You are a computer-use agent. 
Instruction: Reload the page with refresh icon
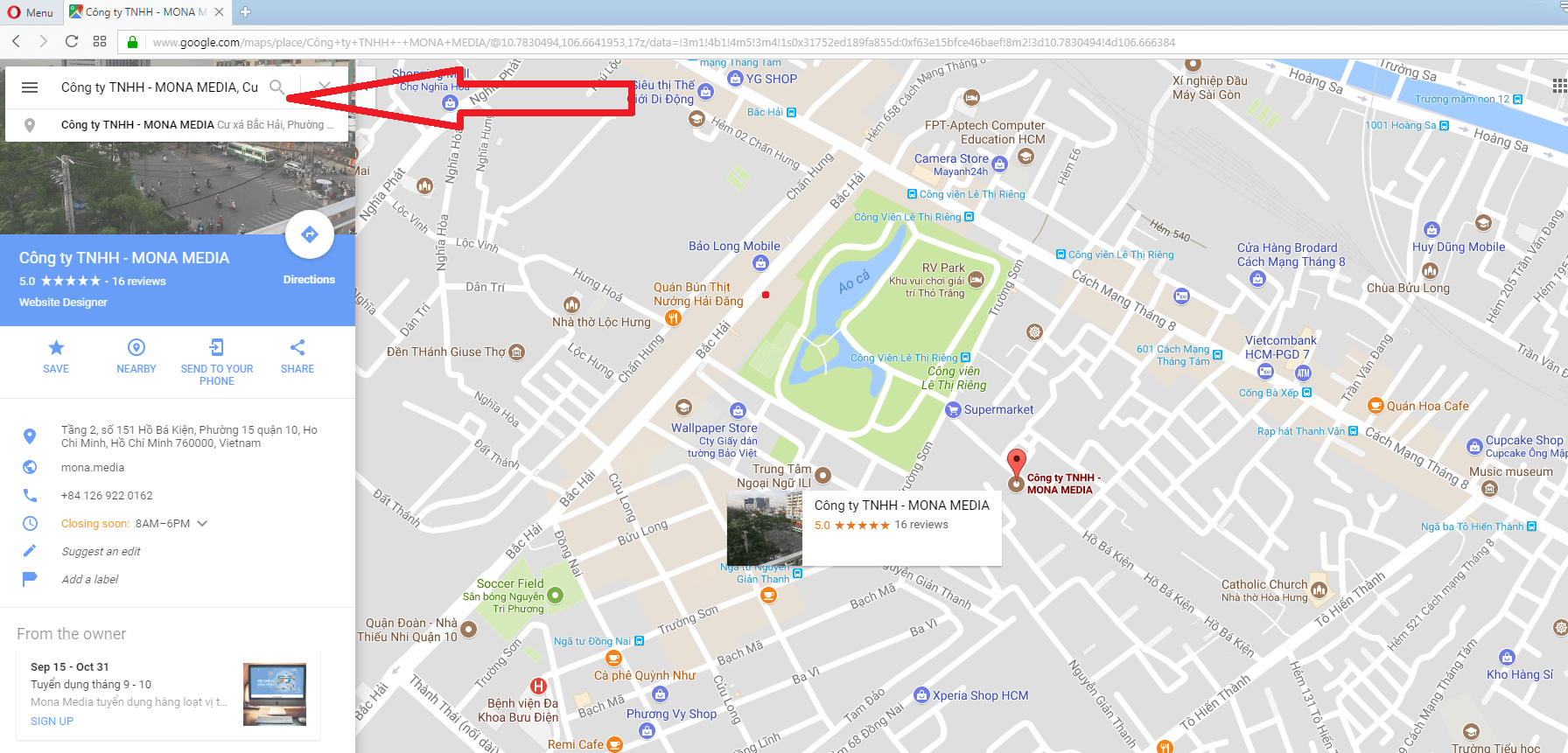click(x=72, y=41)
